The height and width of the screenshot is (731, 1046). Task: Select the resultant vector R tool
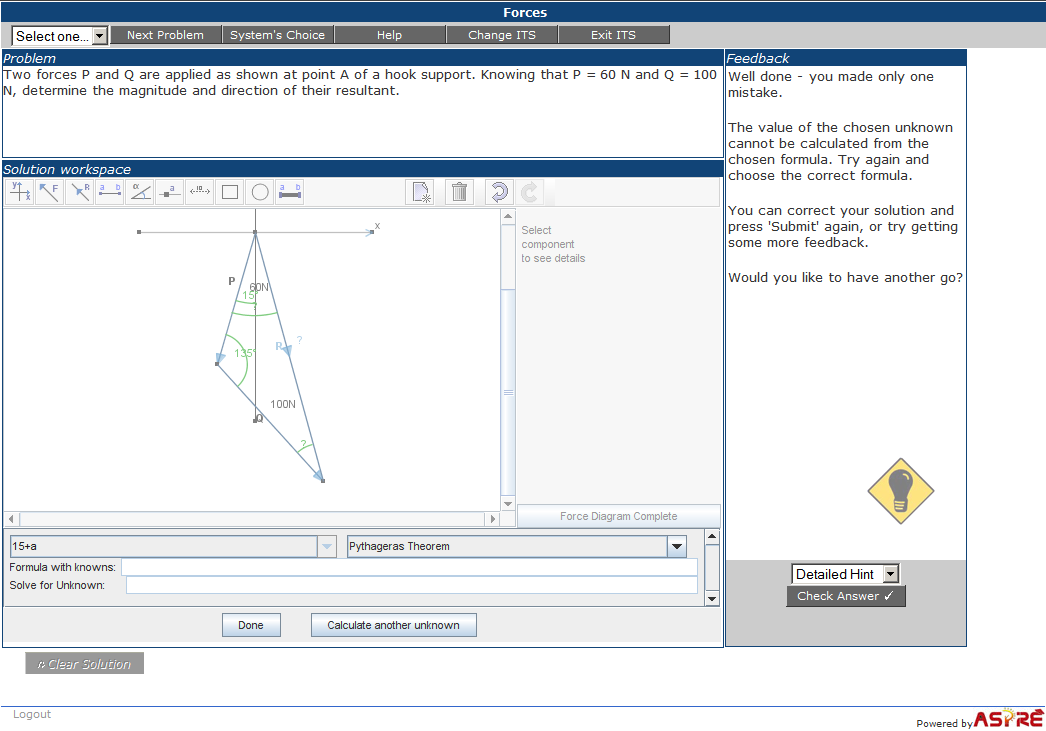click(x=80, y=192)
